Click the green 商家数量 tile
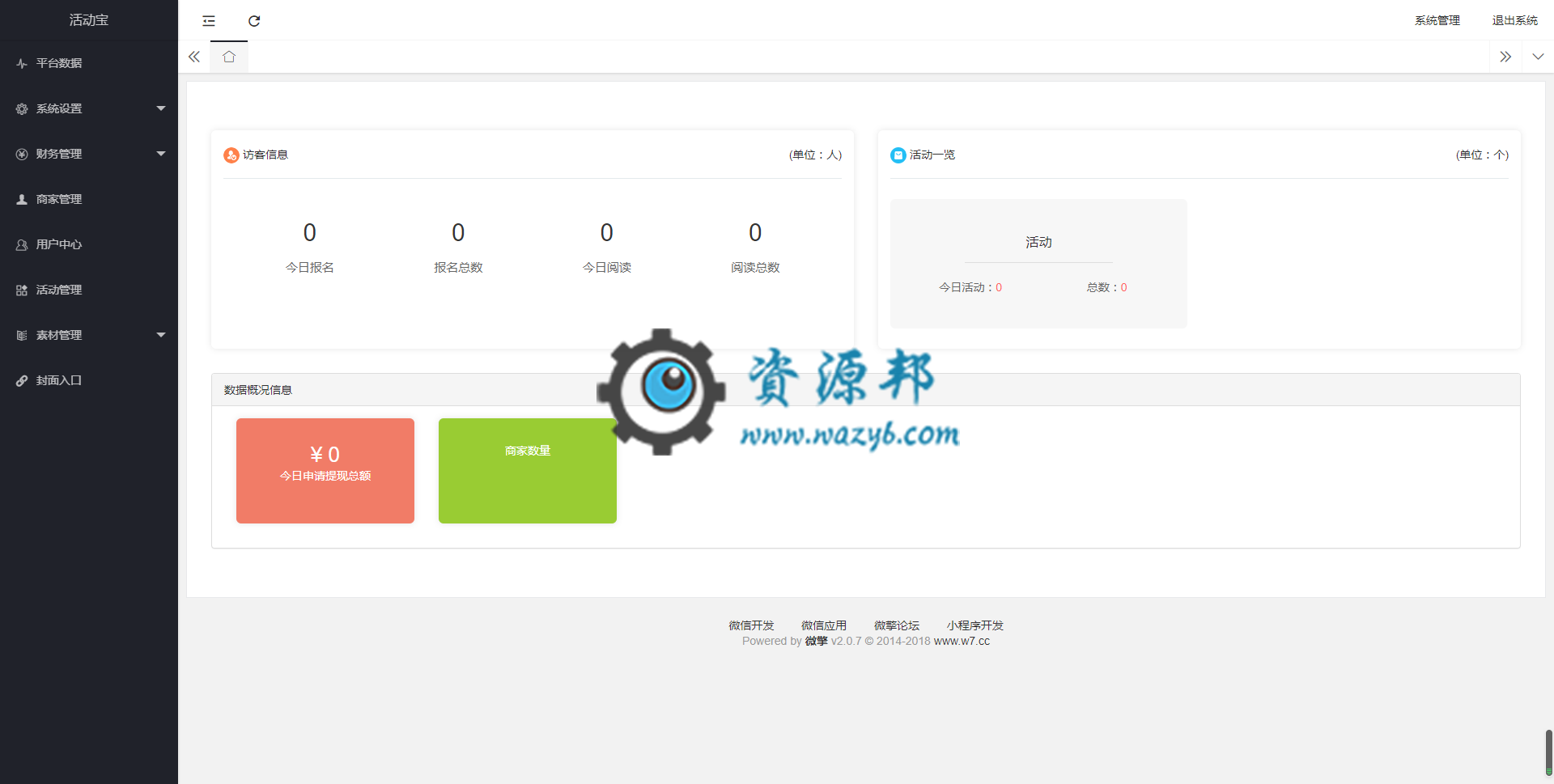Viewport: 1554px width, 784px height. pyautogui.click(x=528, y=471)
